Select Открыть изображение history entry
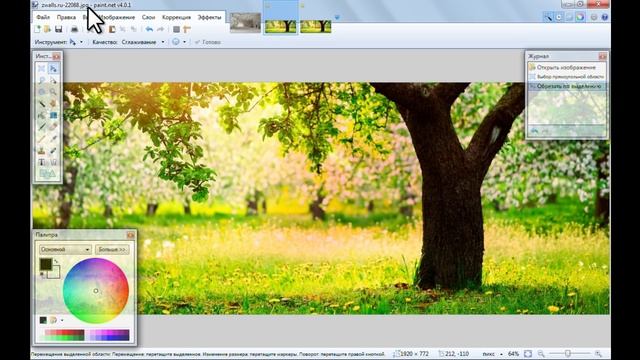 tap(566, 67)
